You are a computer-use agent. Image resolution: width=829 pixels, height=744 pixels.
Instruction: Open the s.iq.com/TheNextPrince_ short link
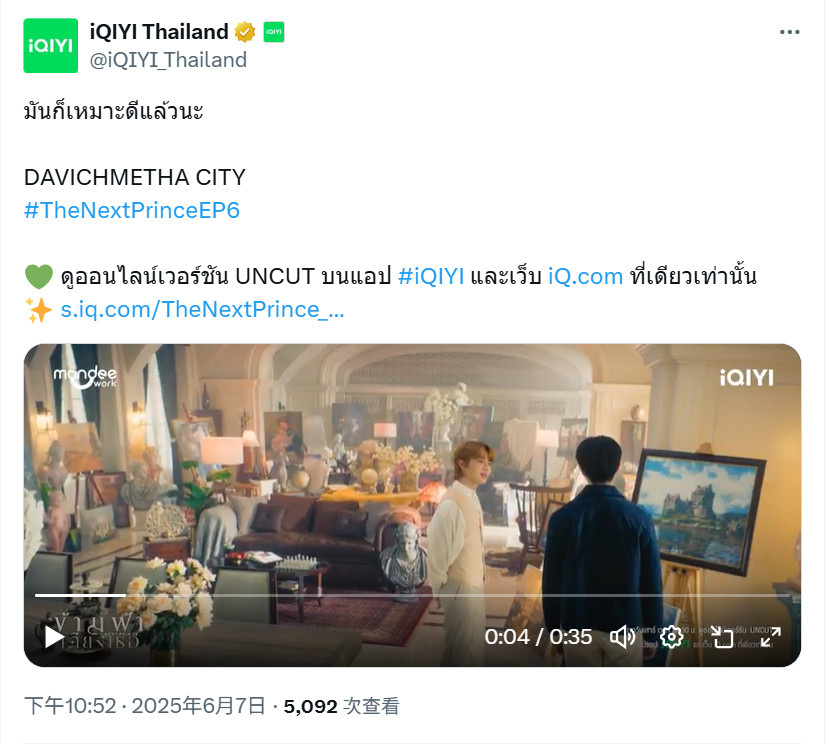(202, 309)
